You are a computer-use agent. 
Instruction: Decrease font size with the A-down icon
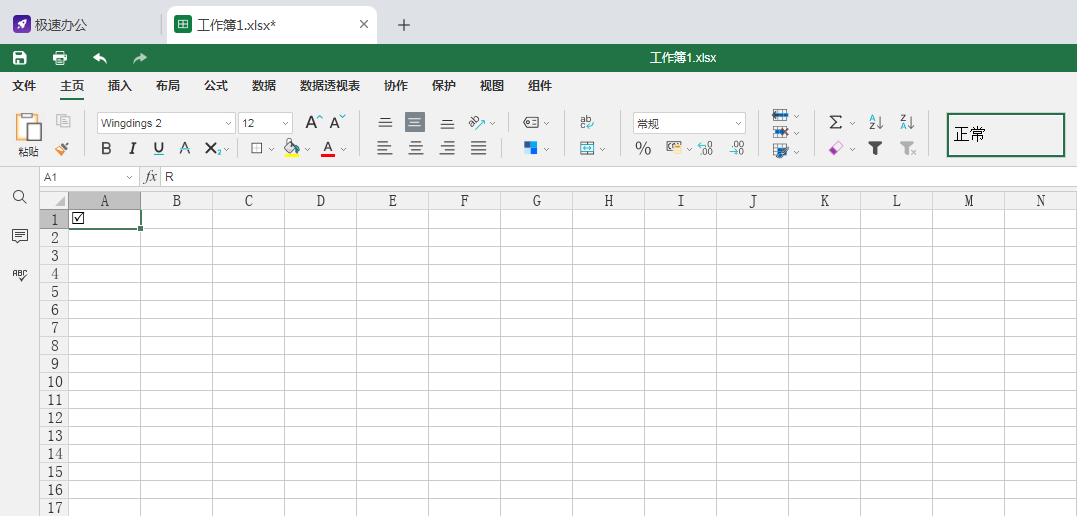click(x=338, y=122)
